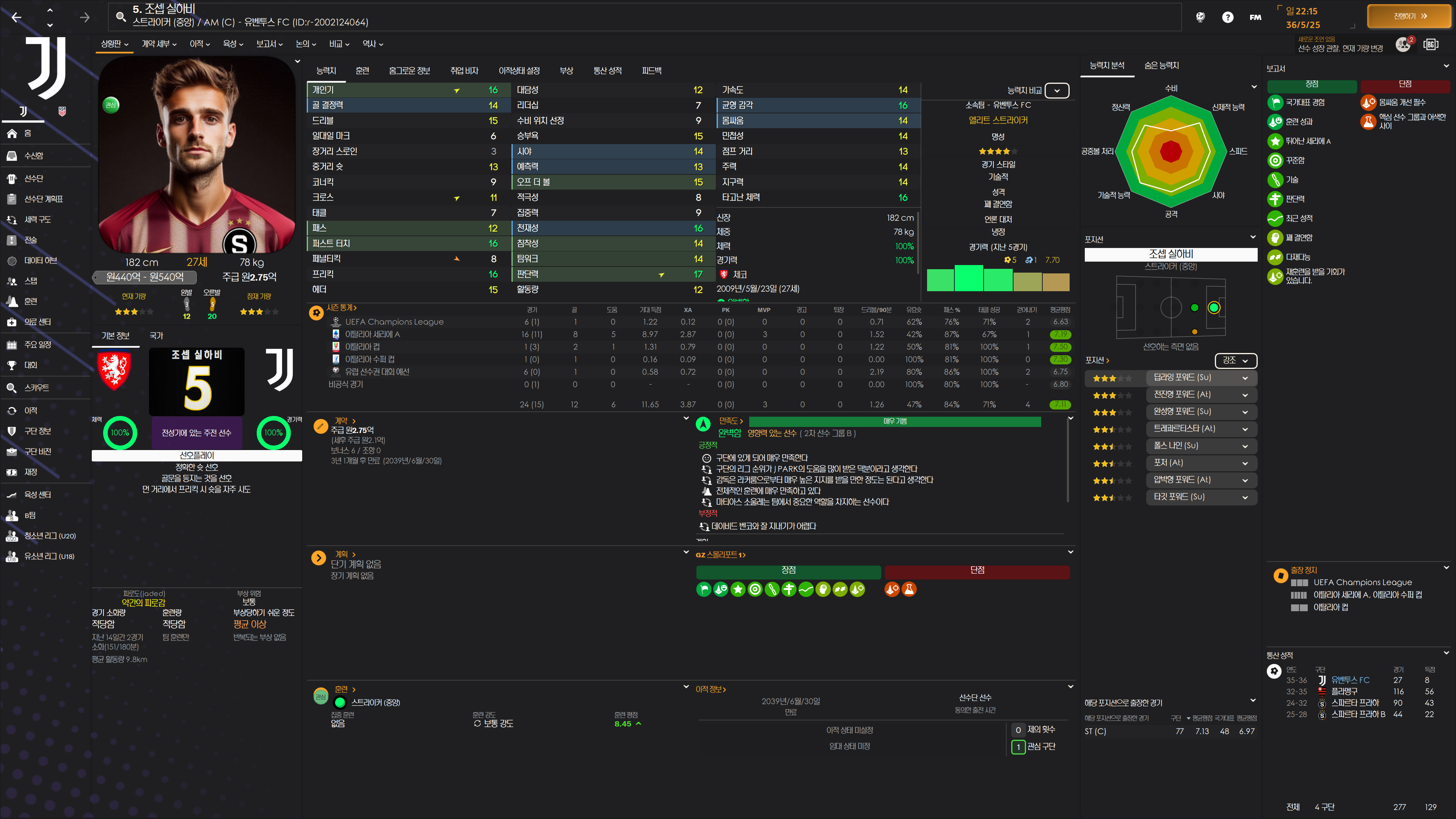Click the help question mark icon

(1227, 17)
